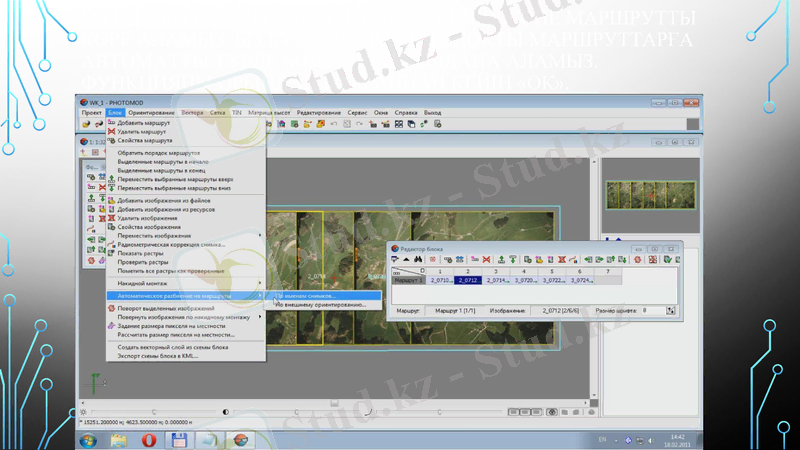Expand Автоматическое разбиение на маршруты submenu
The width and height of the screenshot is (800, 450).
point(174,296)
